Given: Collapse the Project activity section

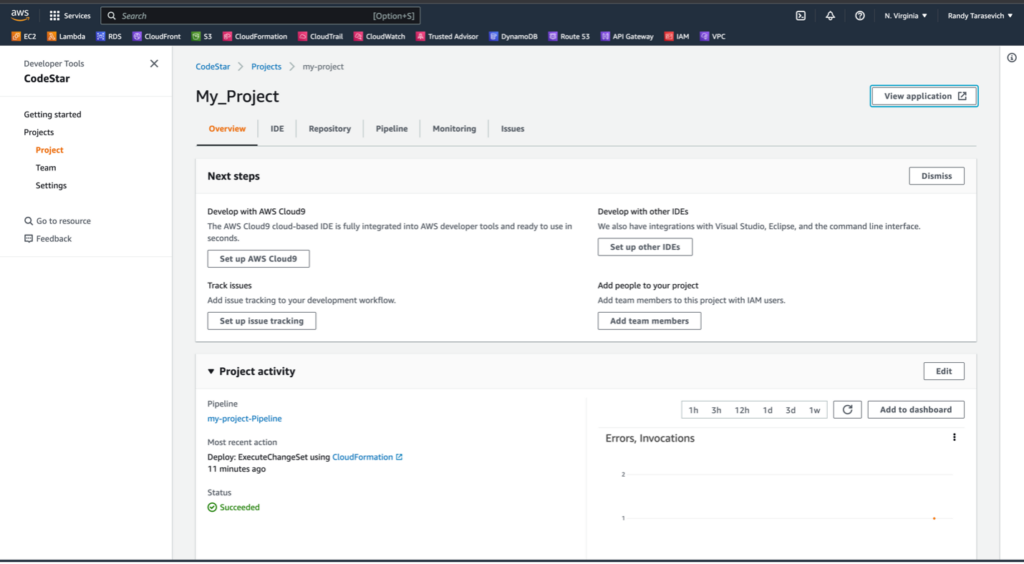Looking at the screenshot, I should point(211,371).
